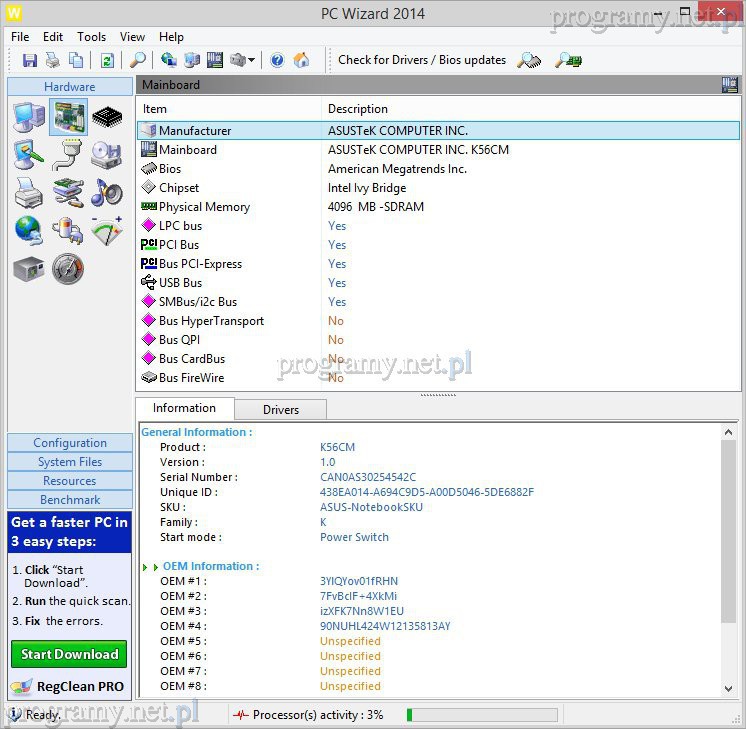Click the green Start Download button
Screen dimensions: 746x729
tap(69, 654)
